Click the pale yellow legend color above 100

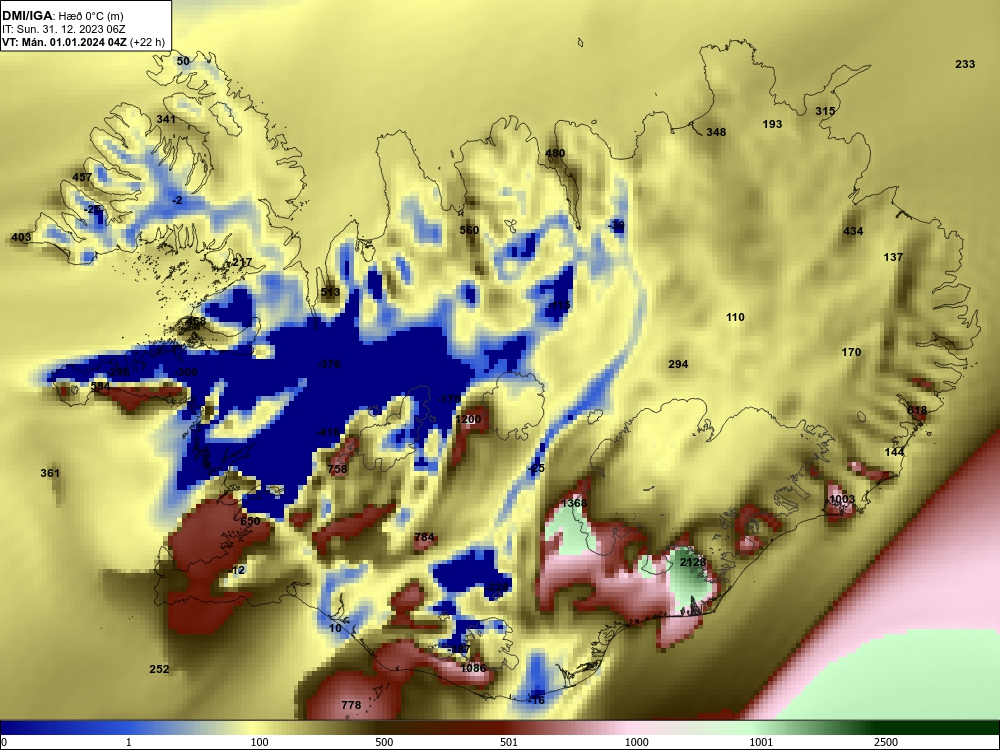pos(255,728)
